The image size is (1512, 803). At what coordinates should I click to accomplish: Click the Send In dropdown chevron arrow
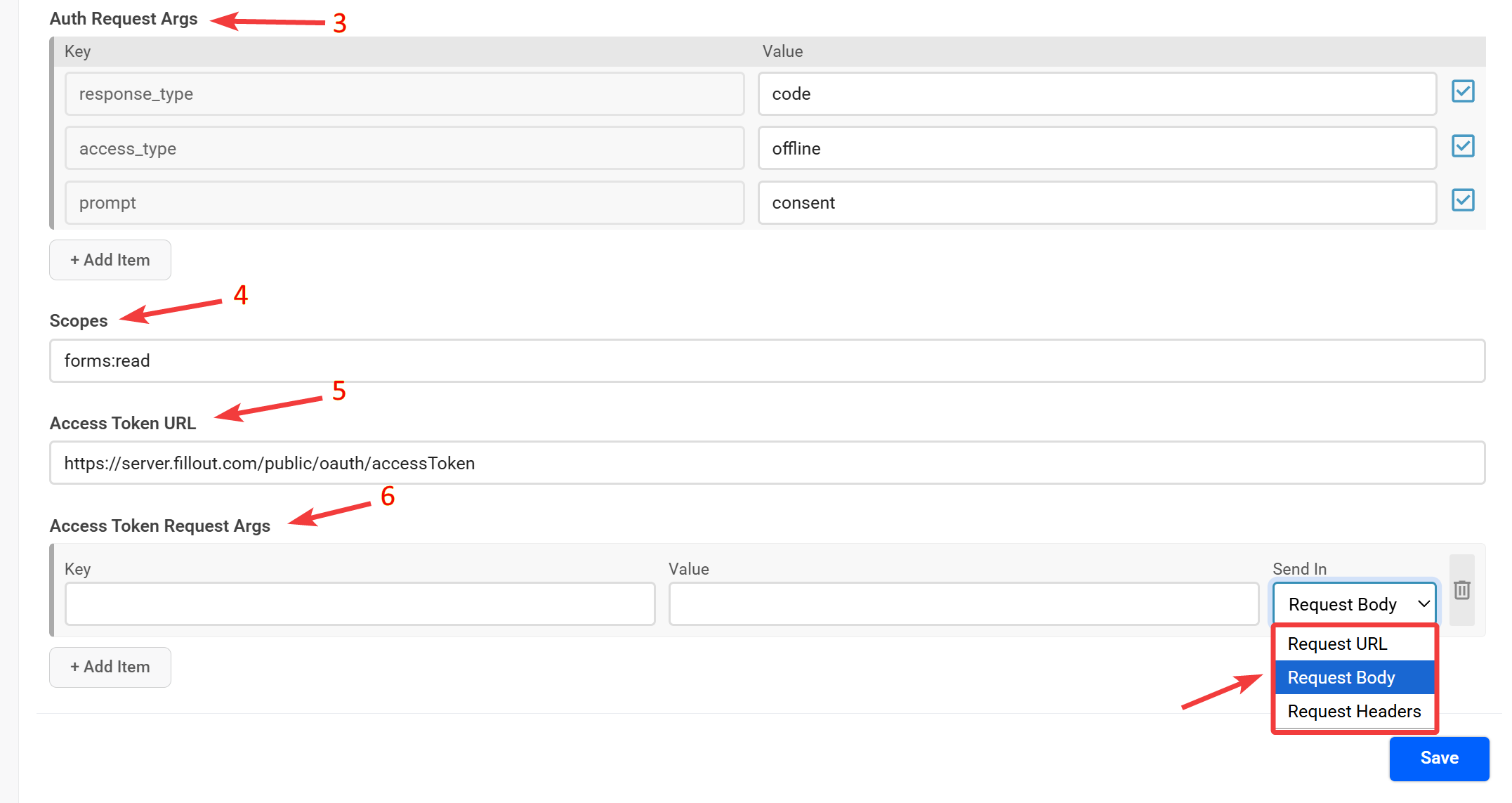[1424, 603]
